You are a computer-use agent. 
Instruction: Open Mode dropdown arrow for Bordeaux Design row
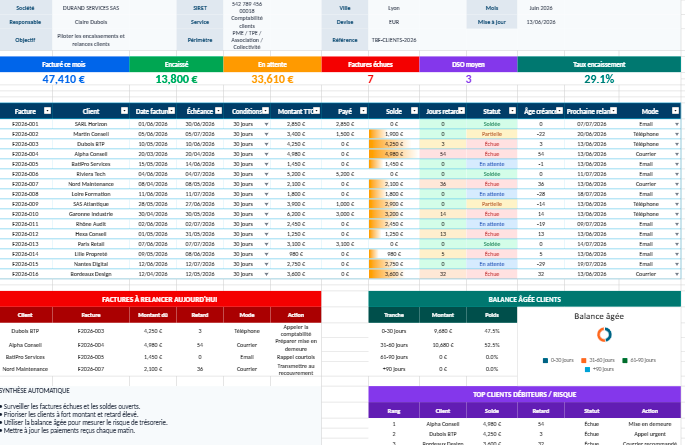[x=677, y=274]
